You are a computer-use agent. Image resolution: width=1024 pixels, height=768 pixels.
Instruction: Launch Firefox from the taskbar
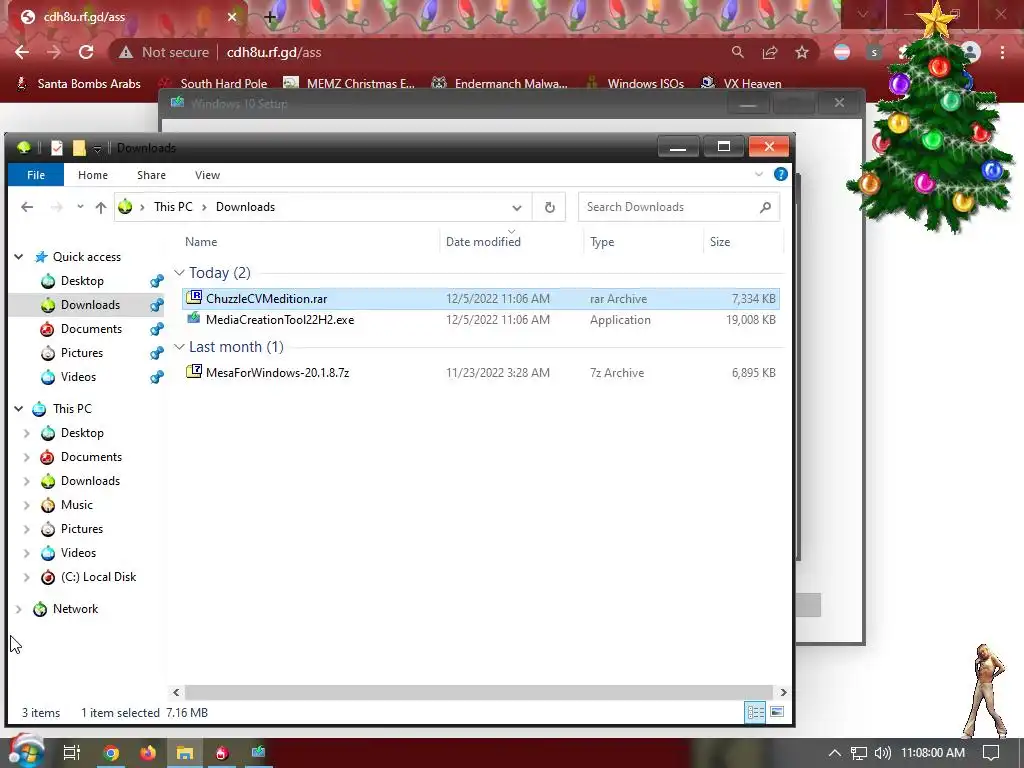click(148, 752)
